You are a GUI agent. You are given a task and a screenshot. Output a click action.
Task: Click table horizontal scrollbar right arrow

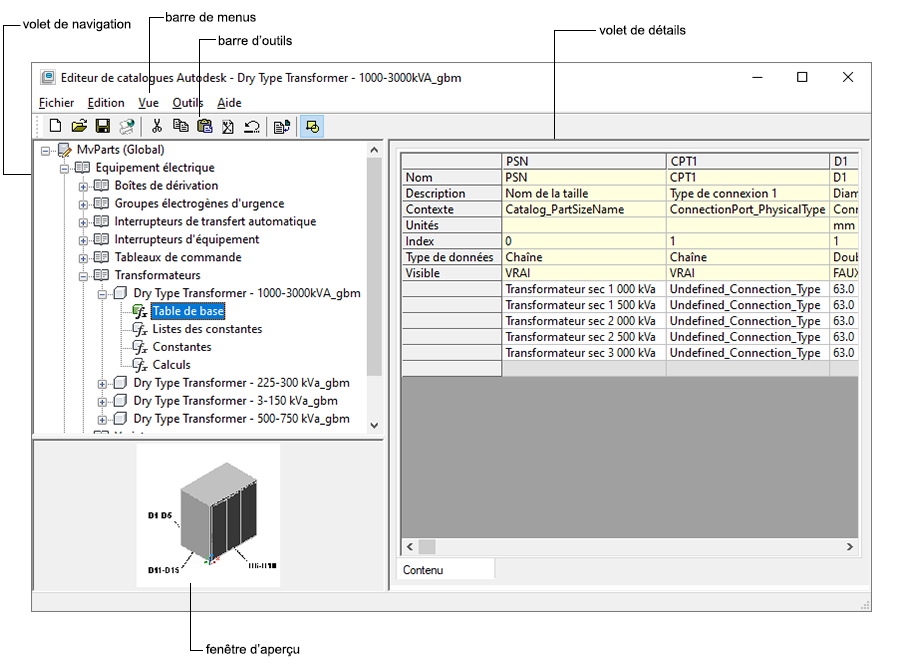850,546
